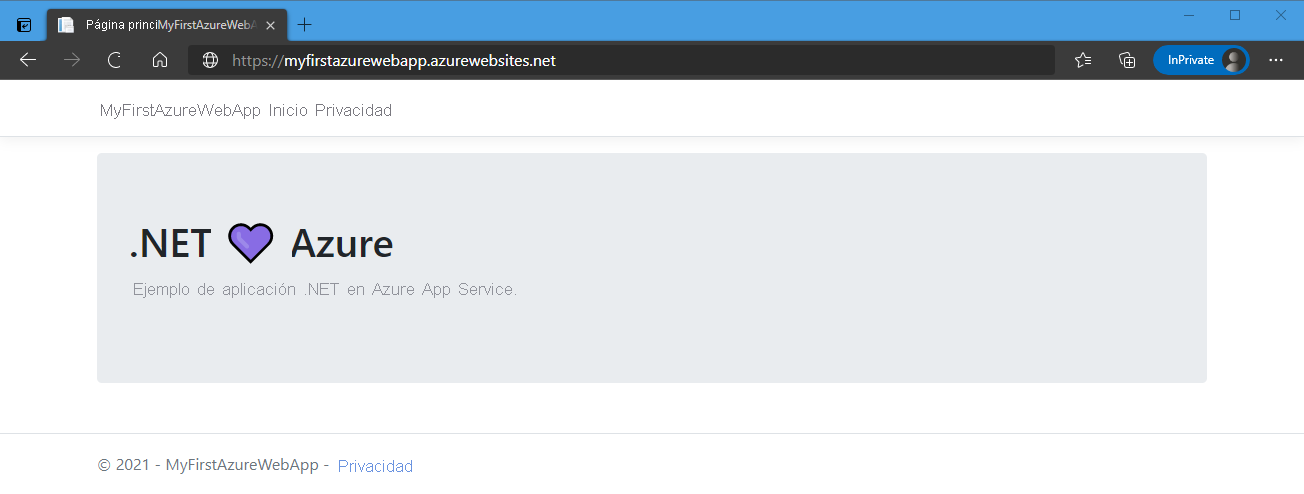Click the address bar URL field
Viewport: 1304px width, 494px height.
[x=621, y=60]
